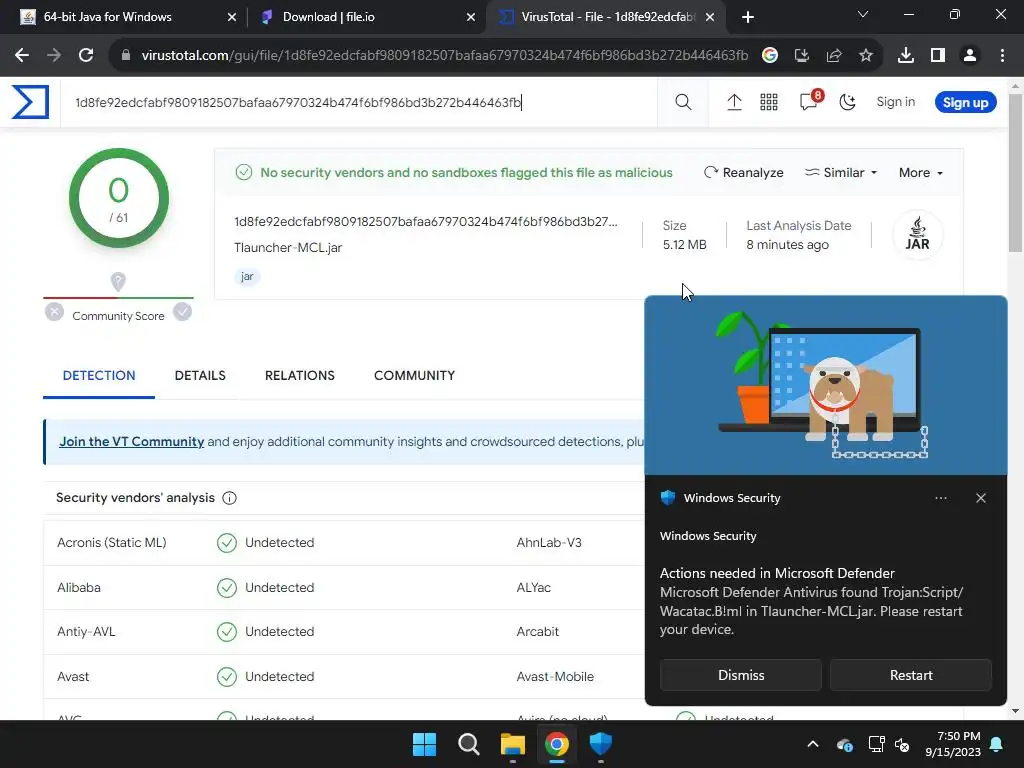Switch to the DETECTION tab

tap(99, 376)
